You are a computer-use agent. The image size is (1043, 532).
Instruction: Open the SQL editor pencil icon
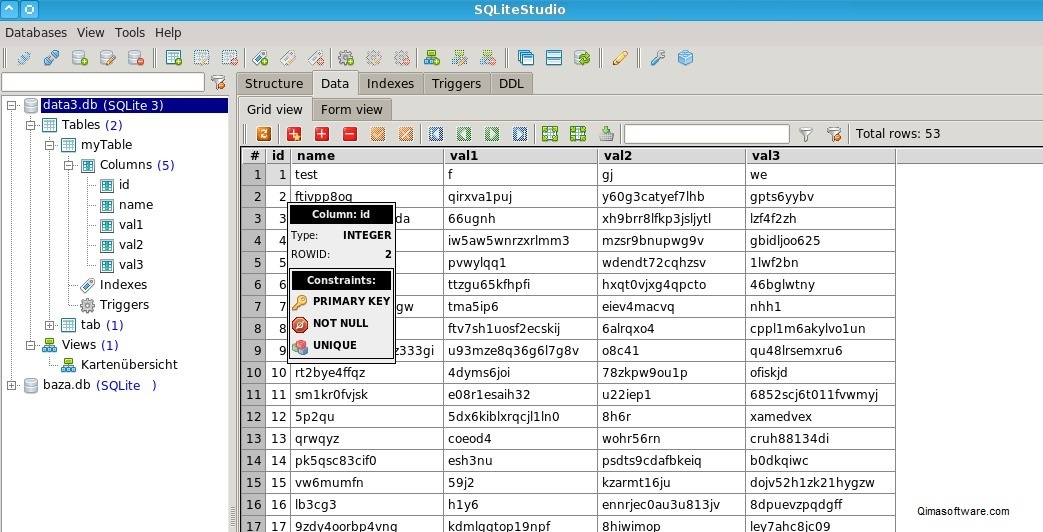click(620, 59)
